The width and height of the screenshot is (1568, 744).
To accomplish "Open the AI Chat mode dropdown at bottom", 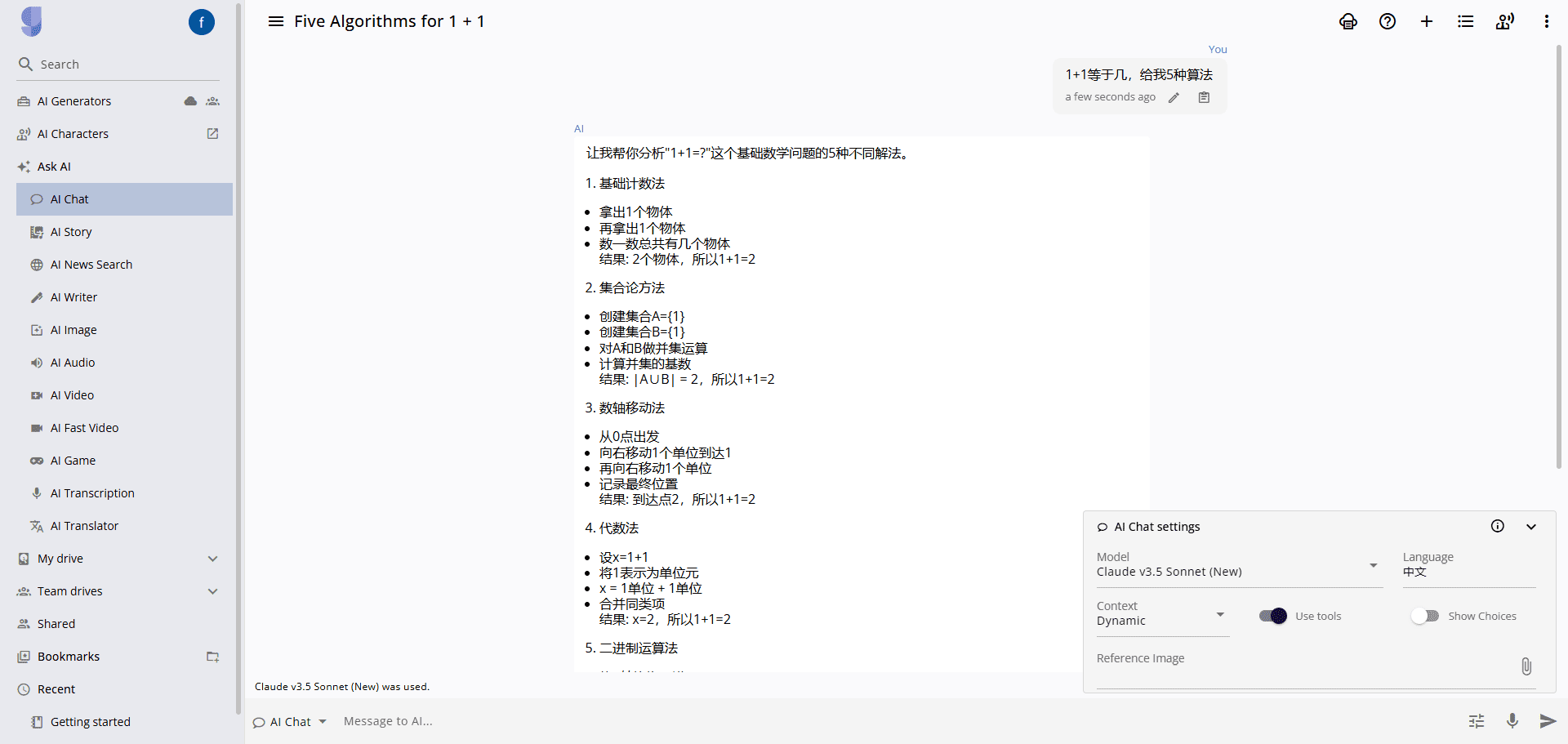I will pos(290,722).
